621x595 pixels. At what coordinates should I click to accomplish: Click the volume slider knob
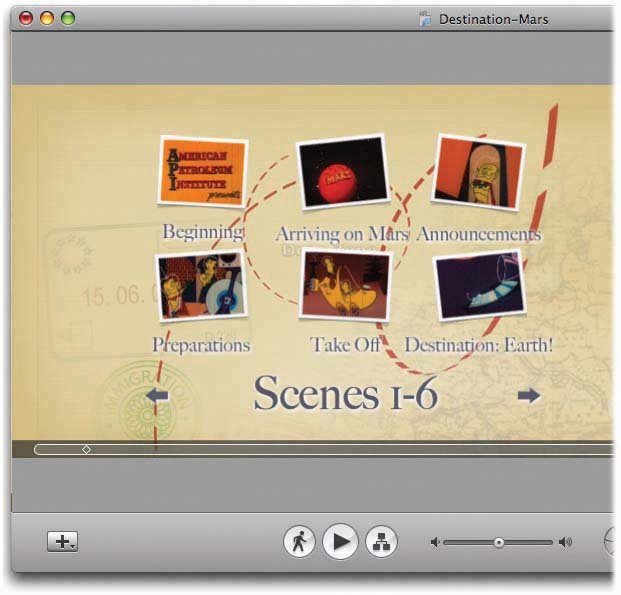point(498,542)
